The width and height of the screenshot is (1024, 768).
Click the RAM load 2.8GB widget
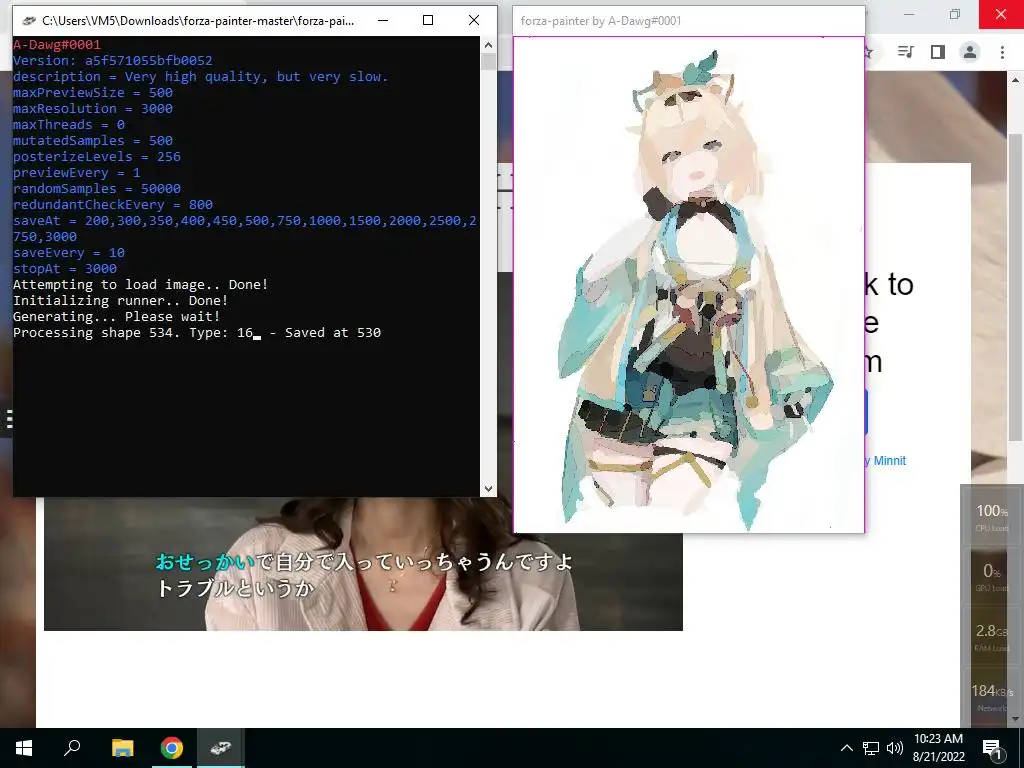click(991, 637)
